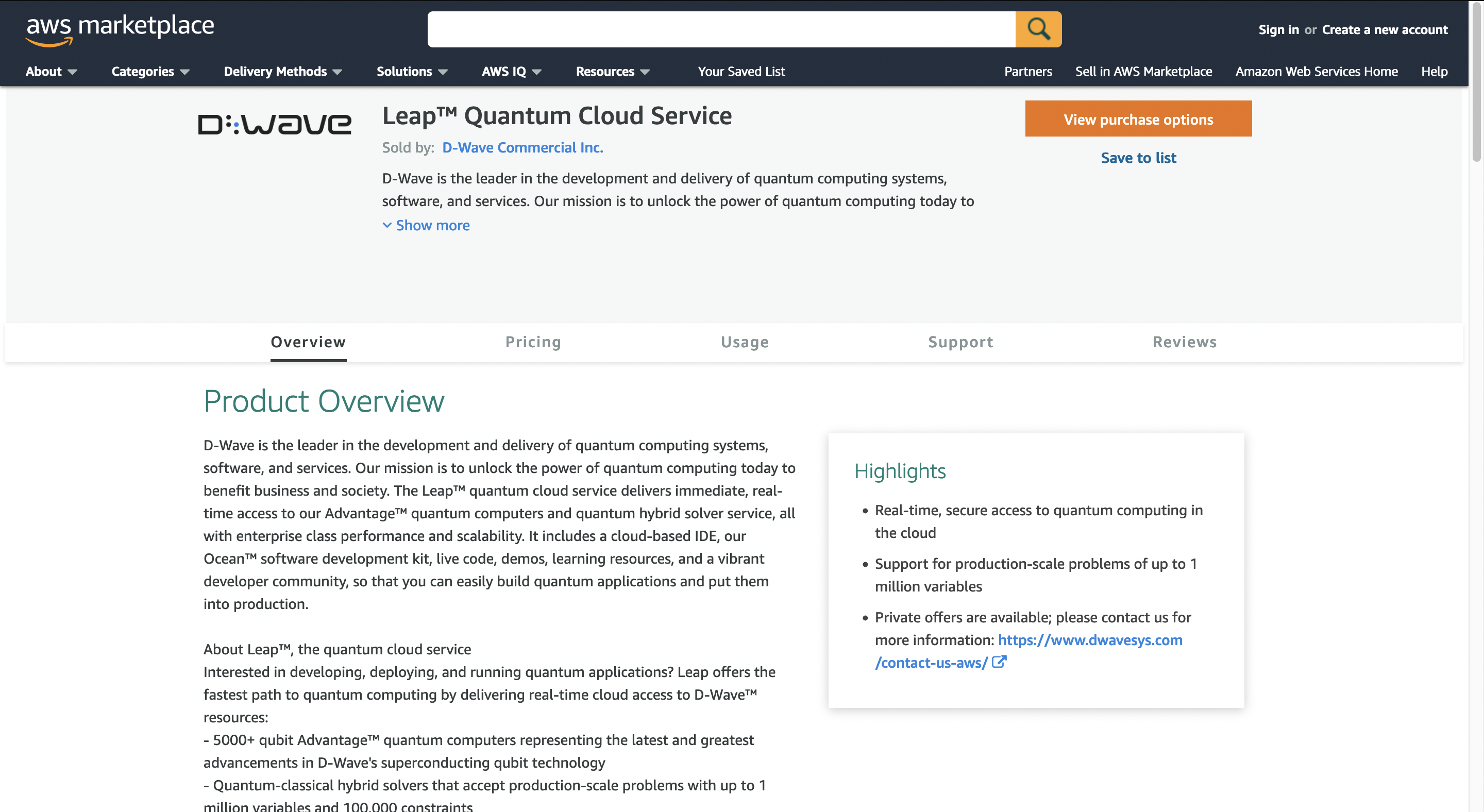
Task: Open the Support tab
Action: pyautogui.click(x=960, y=342)
